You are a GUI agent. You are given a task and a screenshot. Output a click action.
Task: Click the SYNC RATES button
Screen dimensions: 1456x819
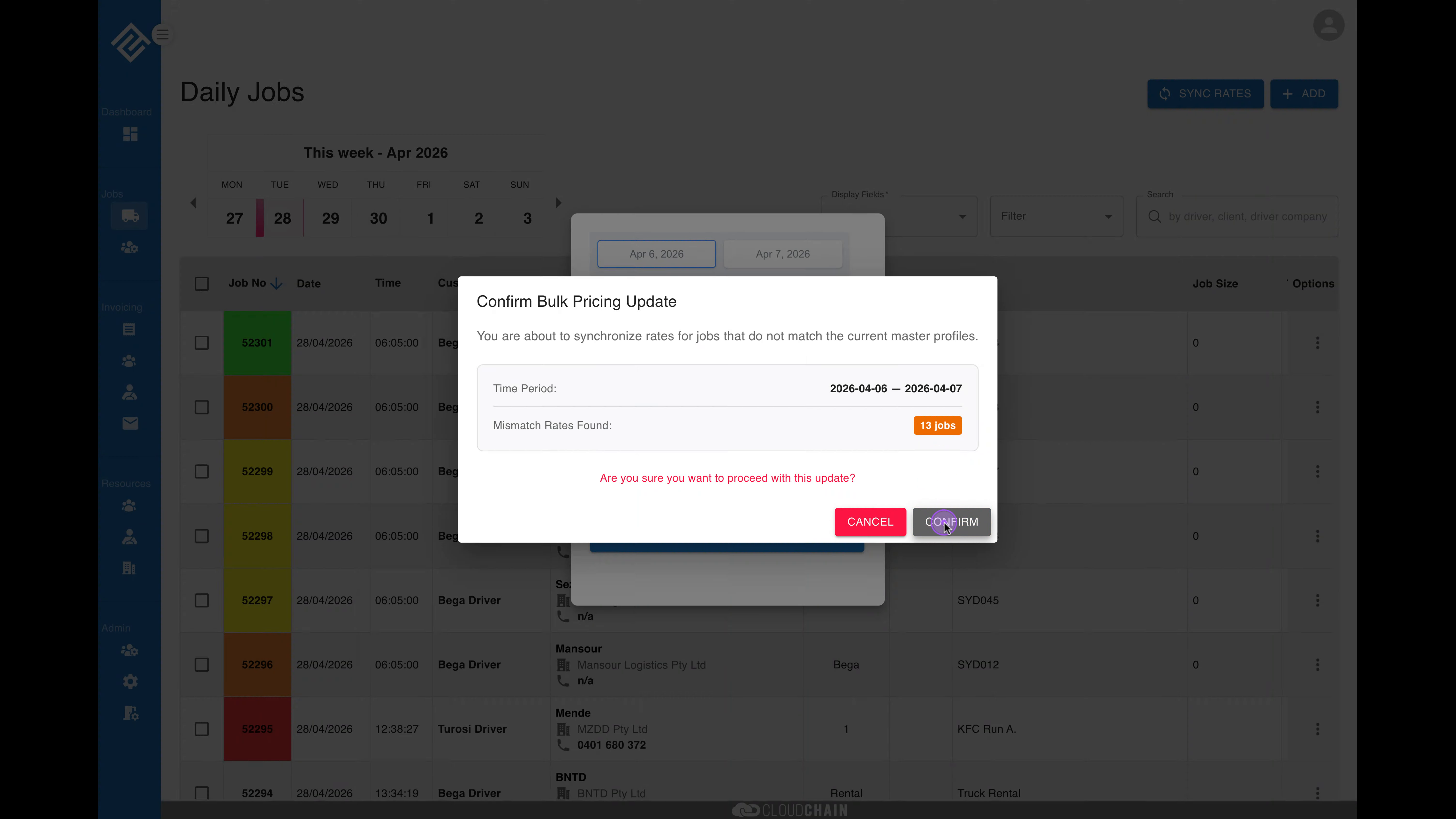point(1205,94)
